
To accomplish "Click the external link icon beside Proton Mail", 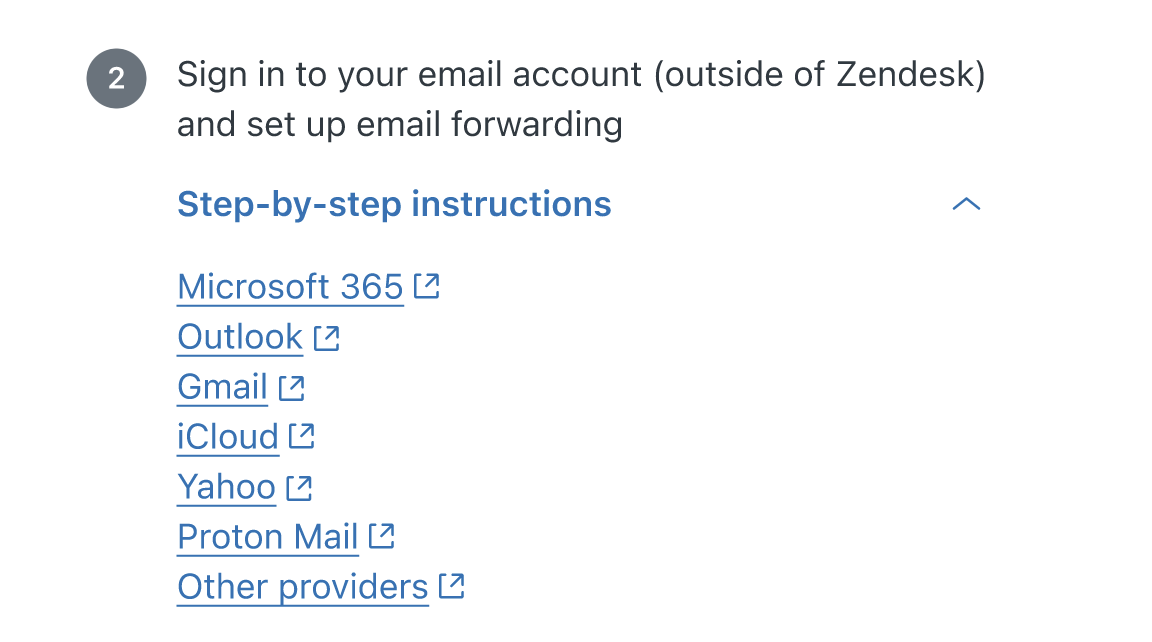I will pos(382,536).
